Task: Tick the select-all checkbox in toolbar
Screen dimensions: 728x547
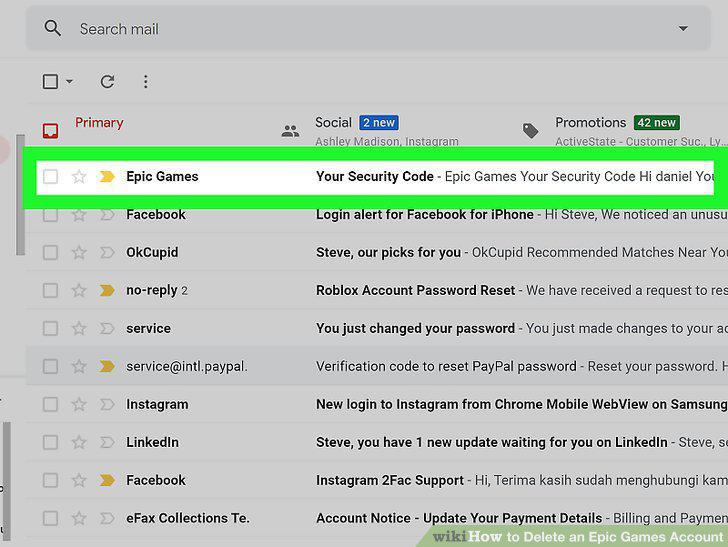Action: point(50,82)
